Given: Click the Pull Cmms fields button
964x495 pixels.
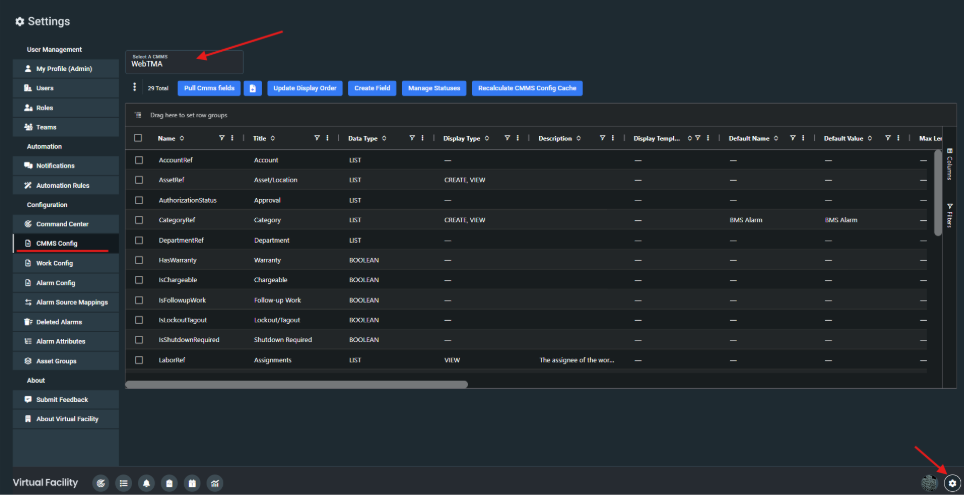Looking at the screenshot, I should (209, 88).
